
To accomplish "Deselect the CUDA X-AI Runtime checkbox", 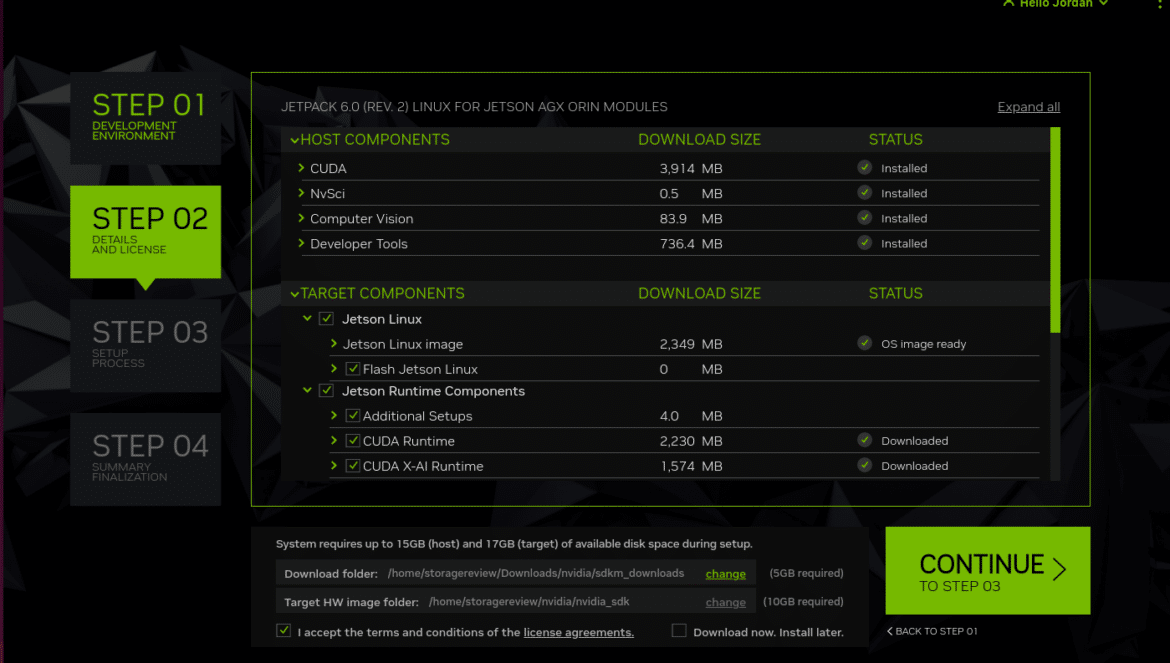I will pos(353,466).
